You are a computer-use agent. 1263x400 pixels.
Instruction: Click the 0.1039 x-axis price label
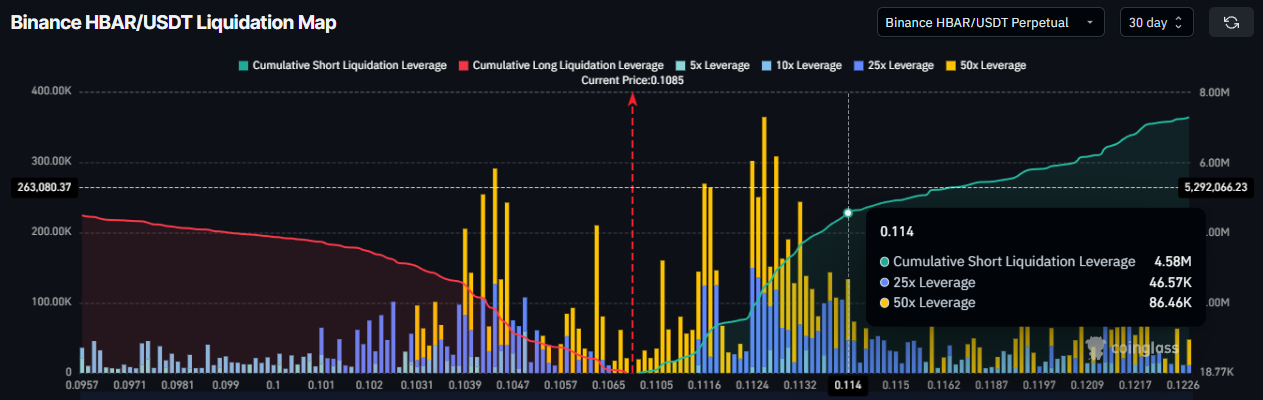click(x=467, y=385)
